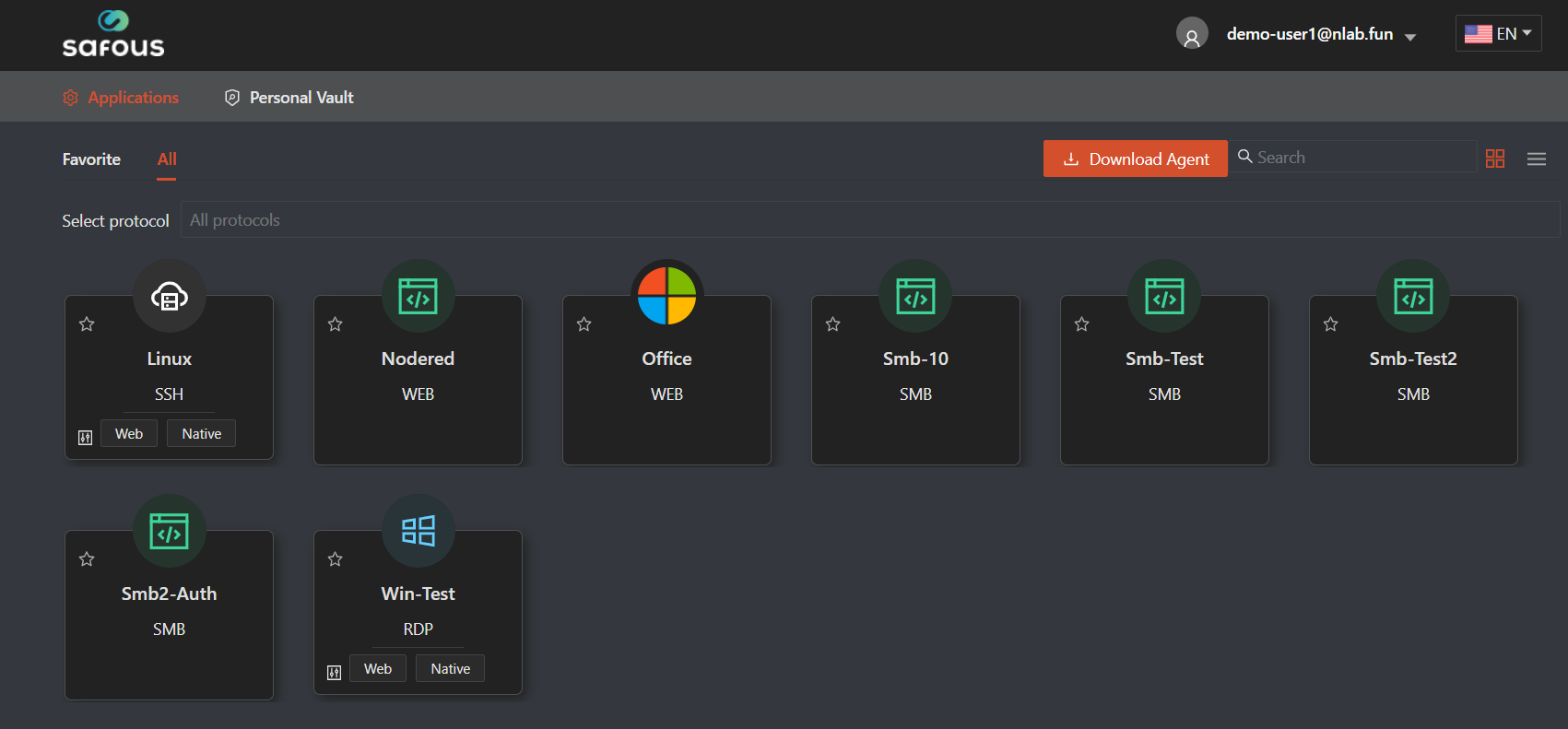Viewport: 1568px width, 729px height.
Task: Click the Search applications input field
Action: pyautogui.click(x=1362, y=158)
